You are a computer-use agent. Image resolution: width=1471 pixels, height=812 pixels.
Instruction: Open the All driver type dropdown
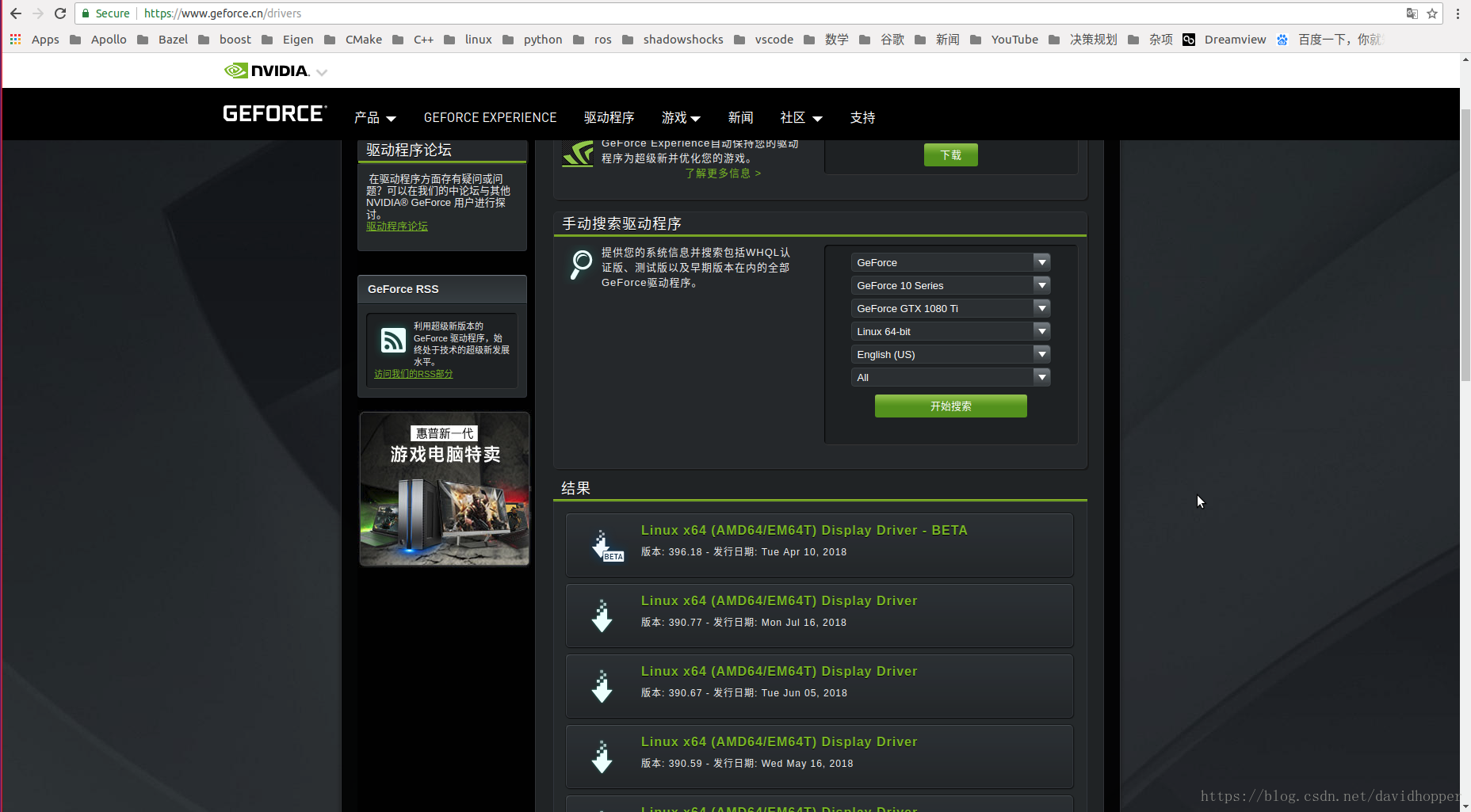click(950, 377)
